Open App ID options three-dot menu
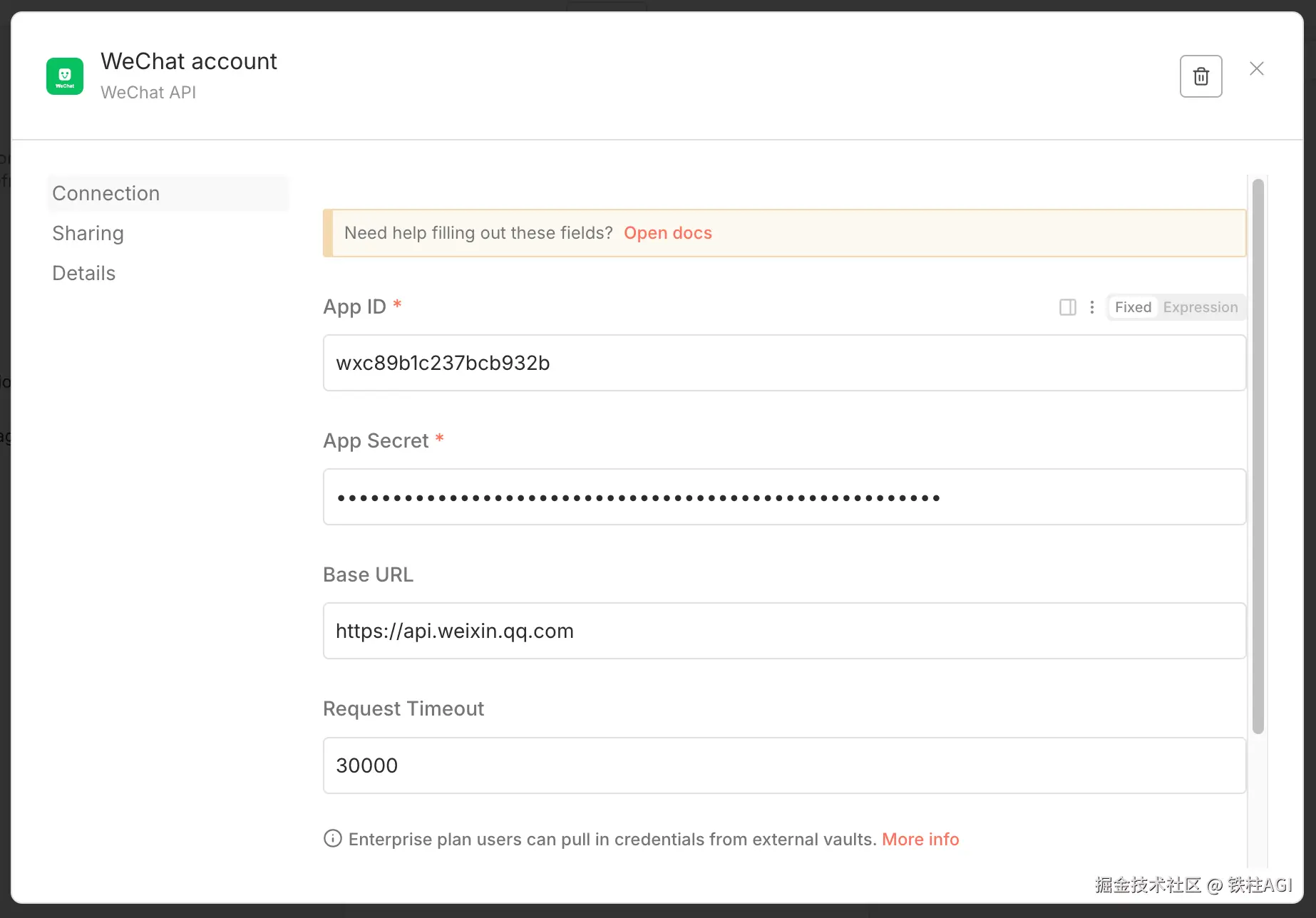1316x918 pixels. pos(1091,307)
